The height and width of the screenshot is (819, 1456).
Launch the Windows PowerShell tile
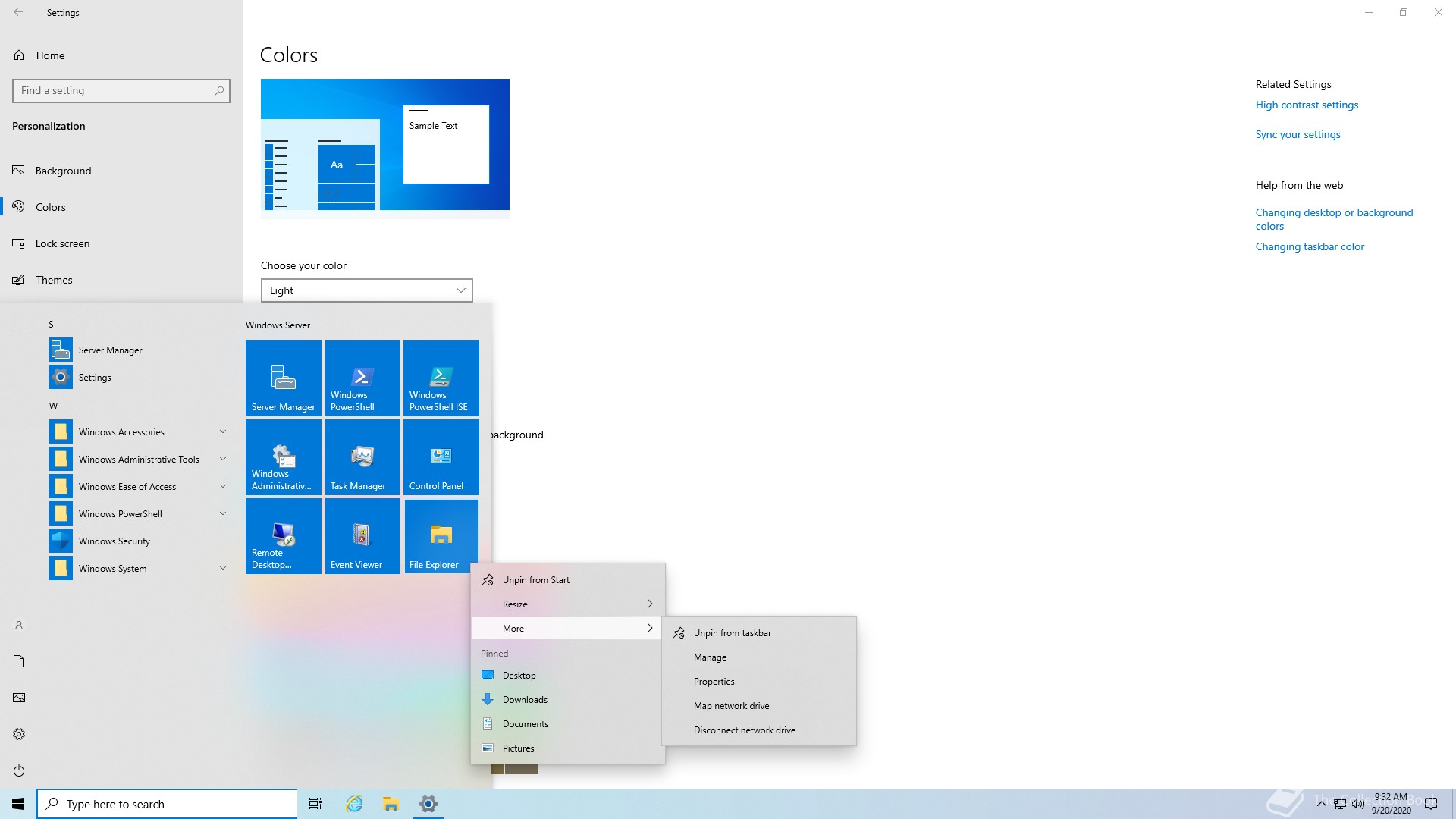click(362, 378)
